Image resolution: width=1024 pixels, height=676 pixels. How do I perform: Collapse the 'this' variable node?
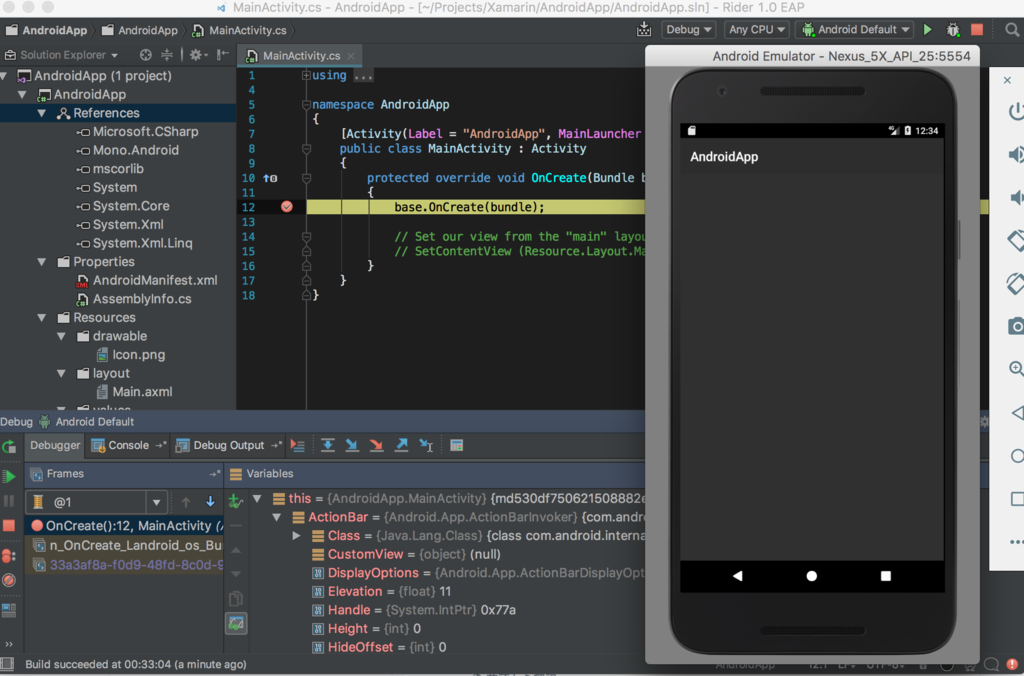tap(257, 498)
